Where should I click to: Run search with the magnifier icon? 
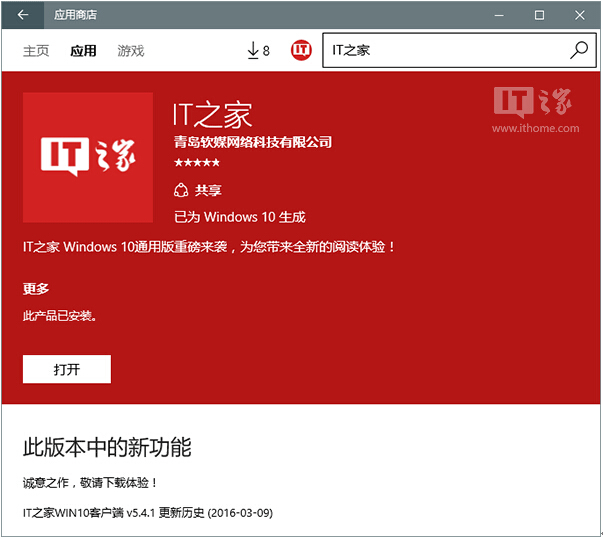[x=579, y=50]
